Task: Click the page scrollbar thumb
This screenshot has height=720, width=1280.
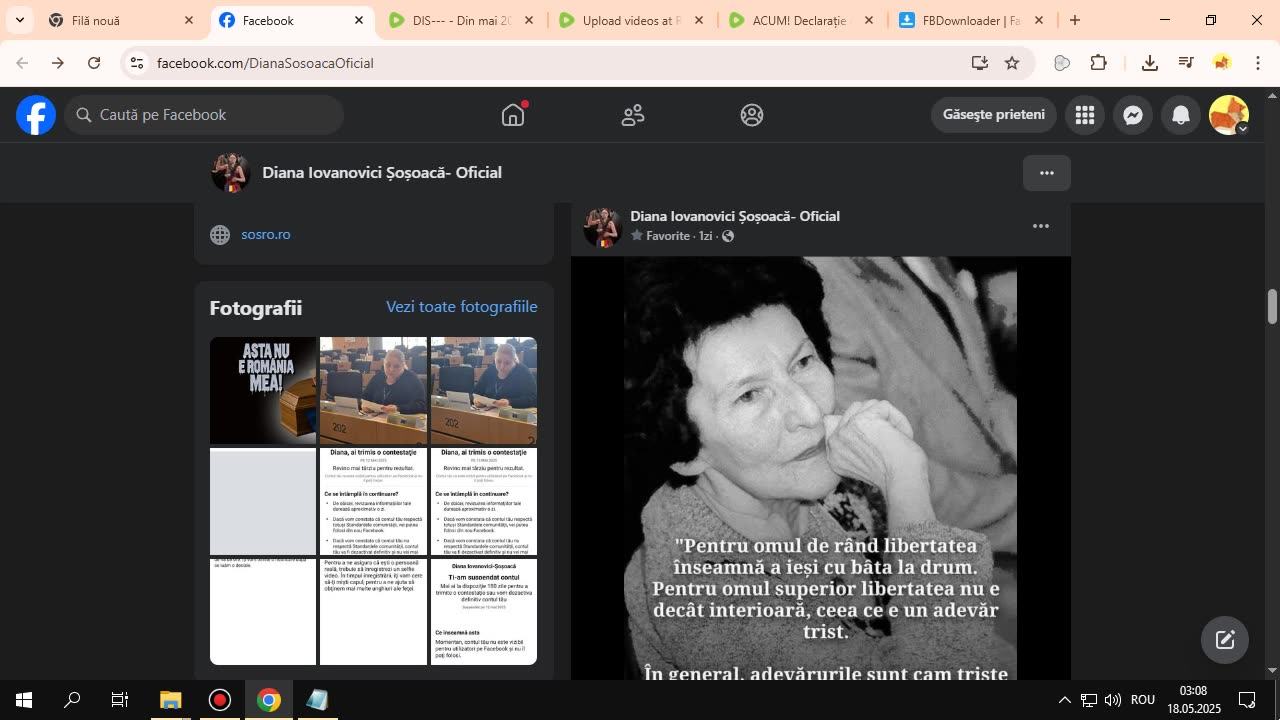Action: click(1272, 306)
